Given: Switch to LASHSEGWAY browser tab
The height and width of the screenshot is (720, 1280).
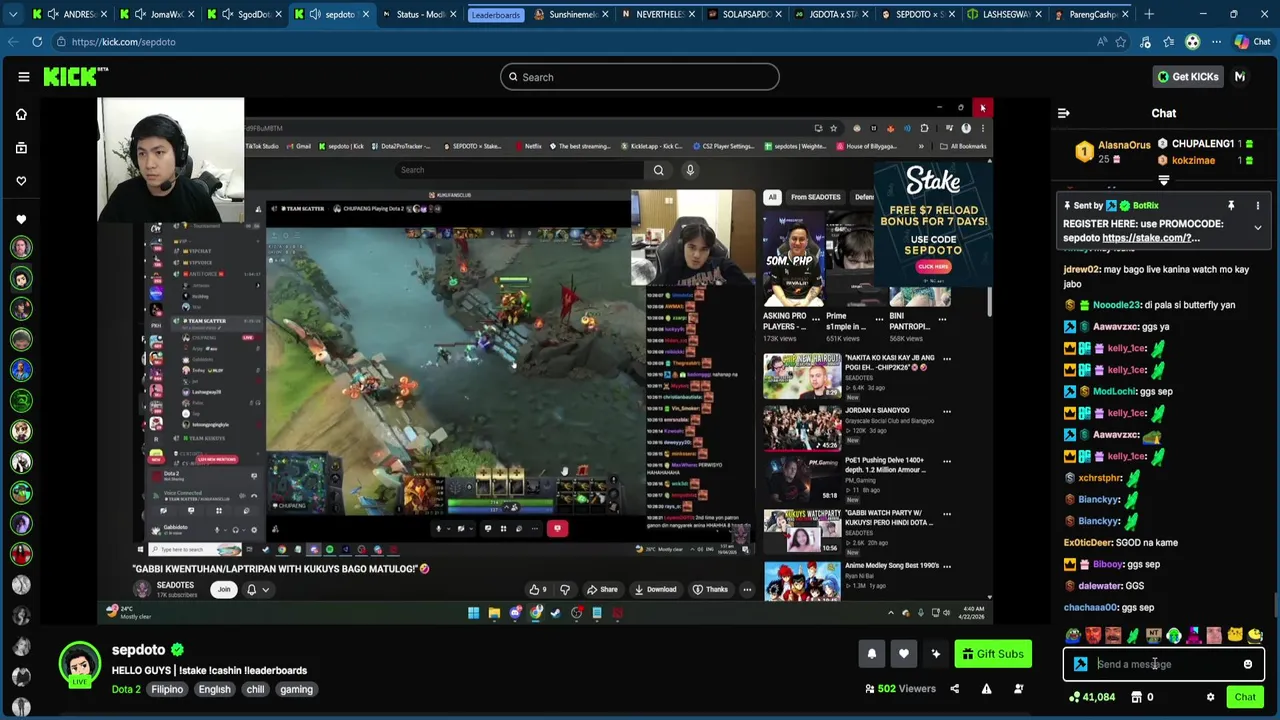Looking at the screenshot, I should click(1006, 14).
